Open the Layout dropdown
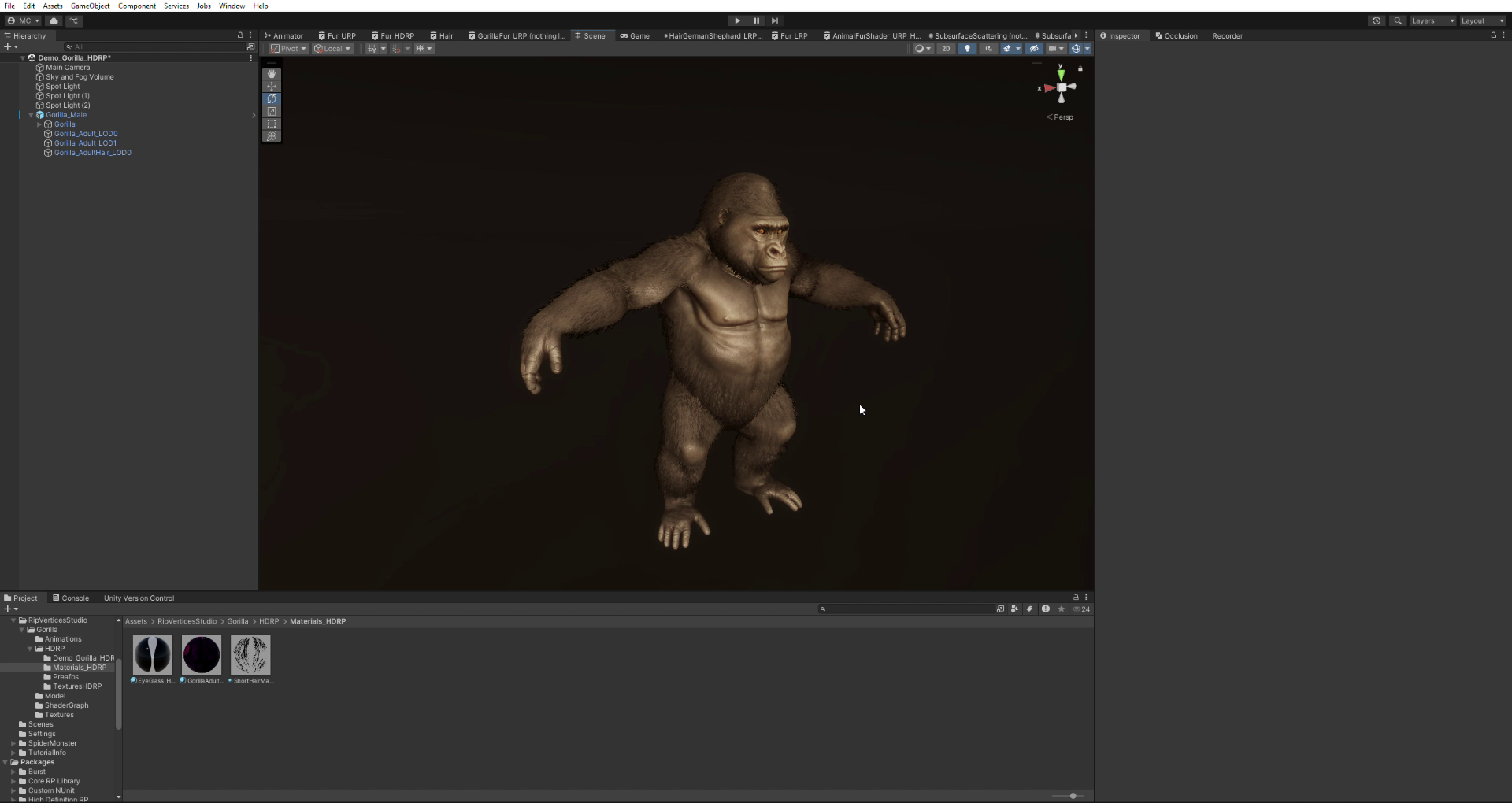The image size is (1512, 803). click(1482, 21)
